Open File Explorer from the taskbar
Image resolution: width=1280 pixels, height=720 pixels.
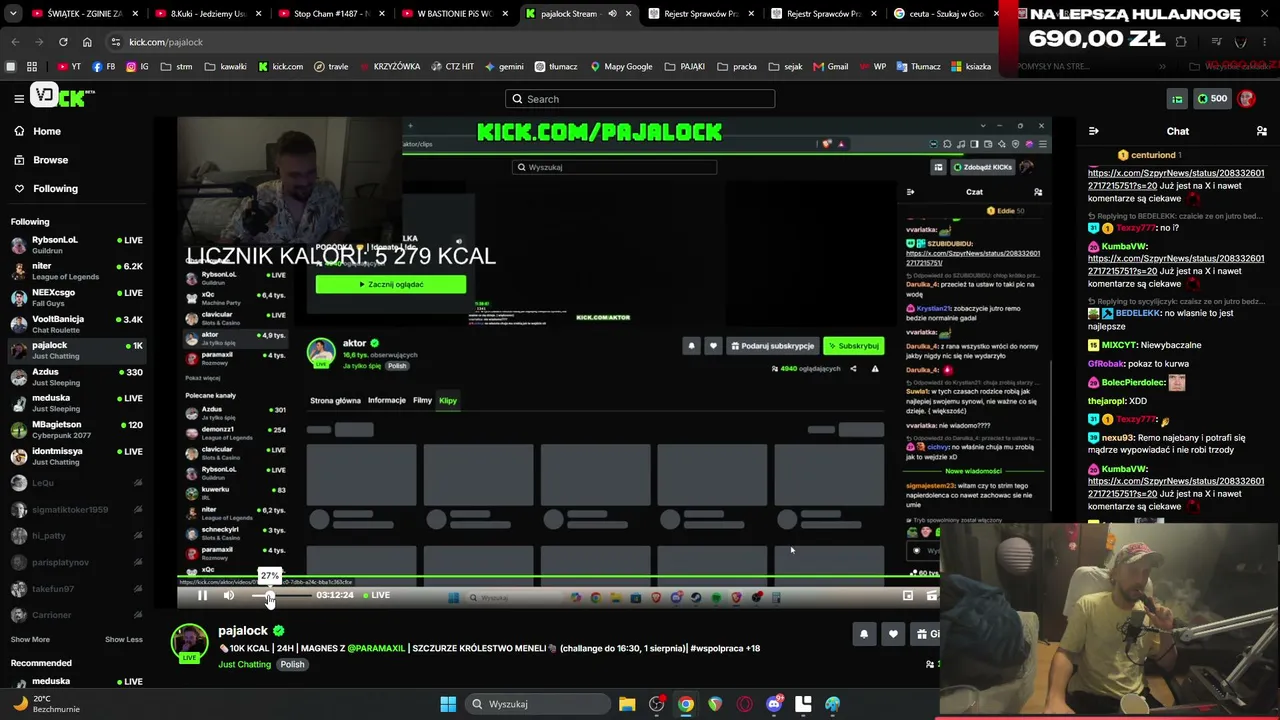627,704
